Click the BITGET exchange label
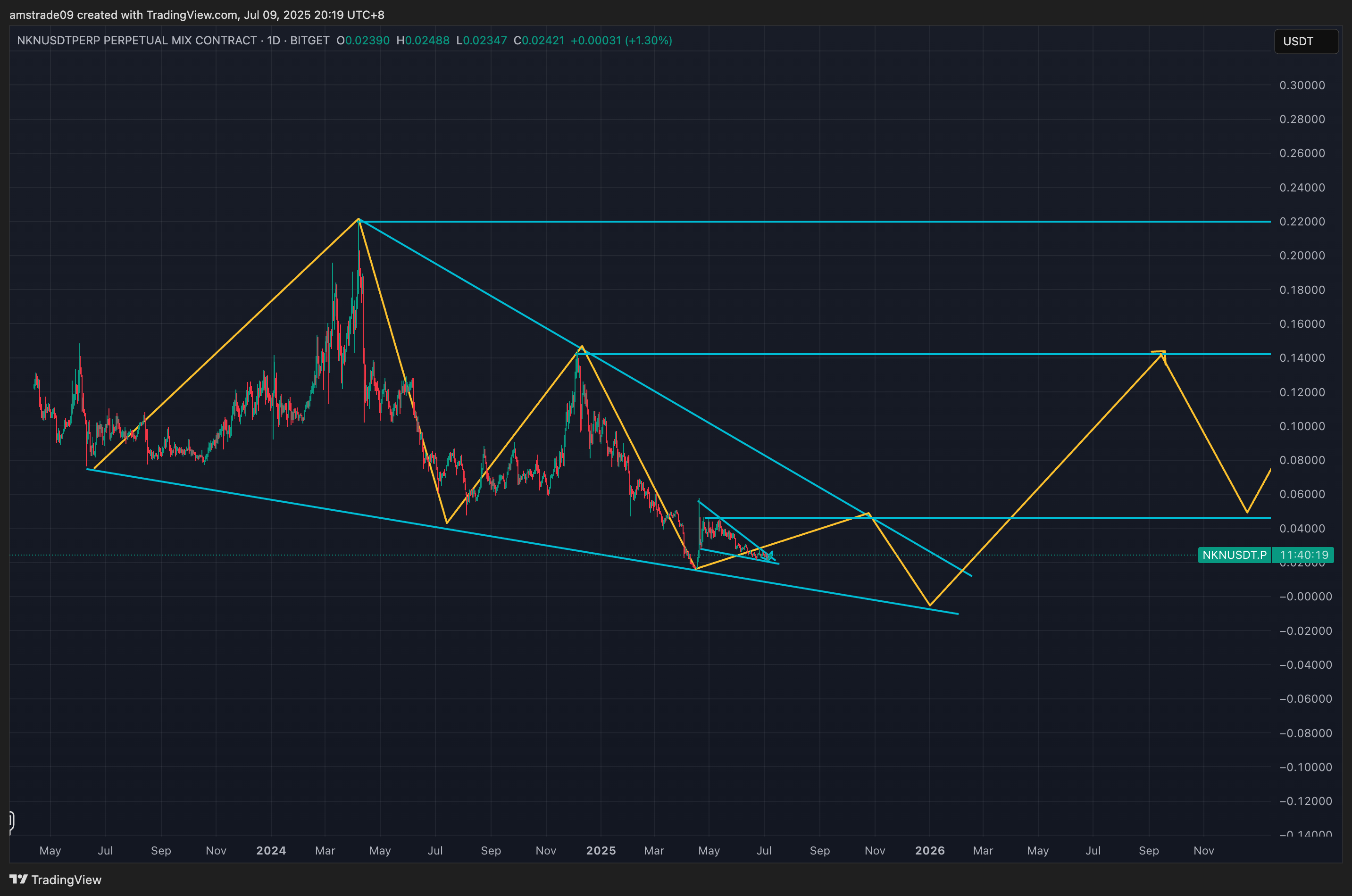1352x896 pixels. click(310, 41)
